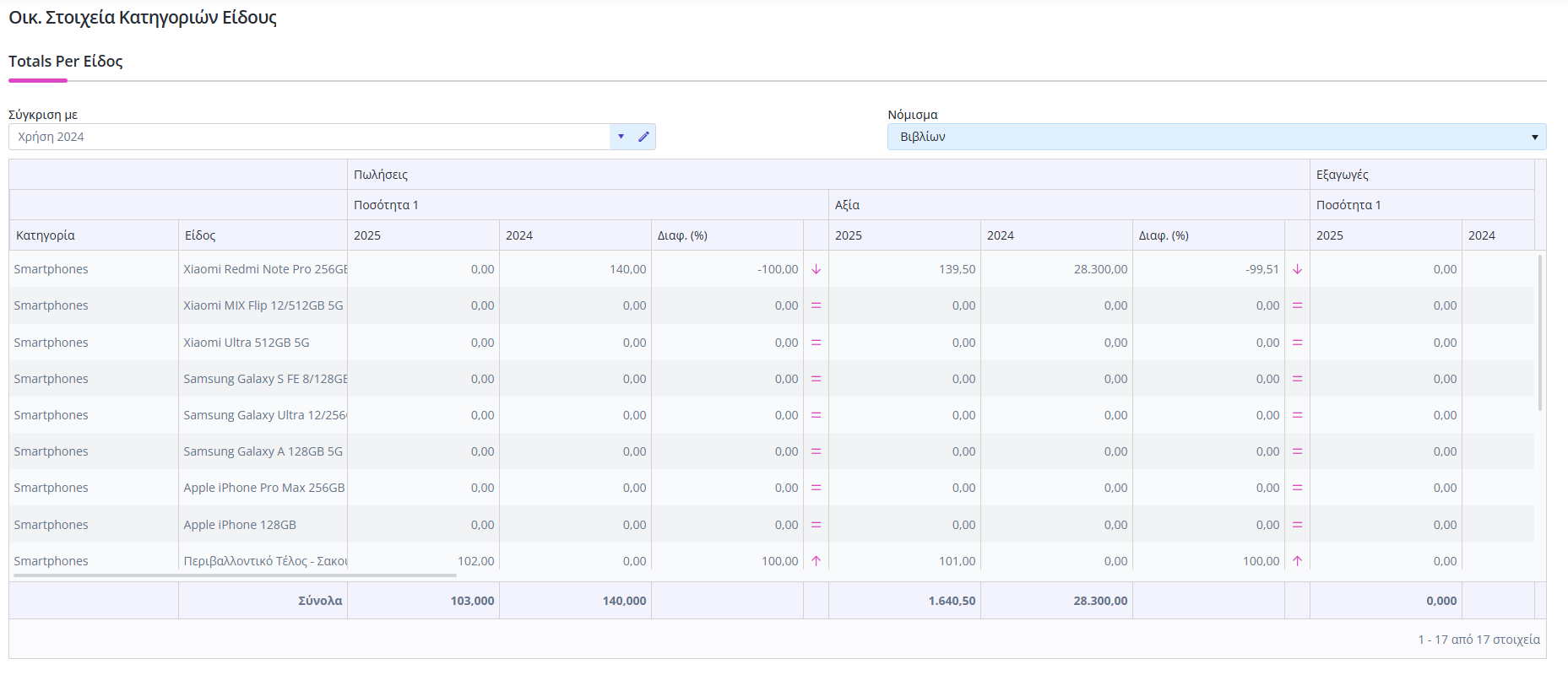Click the 2025 header under Πωλήσεις Ποσότητα 1
Screen dimensions: 1568x675
click(x=423, y=235)
